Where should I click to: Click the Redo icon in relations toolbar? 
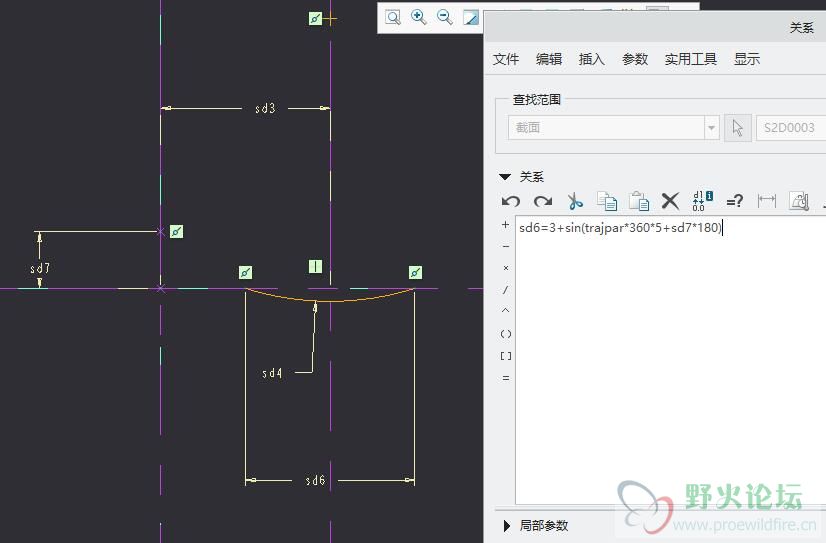(542, 201)
